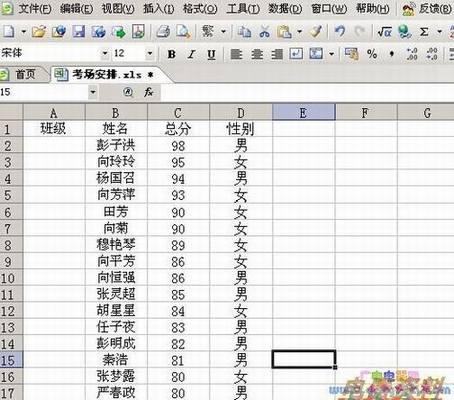Expand the font name dropdown
The width and height of the screenshot is (454, 400).
coord(105,53)
